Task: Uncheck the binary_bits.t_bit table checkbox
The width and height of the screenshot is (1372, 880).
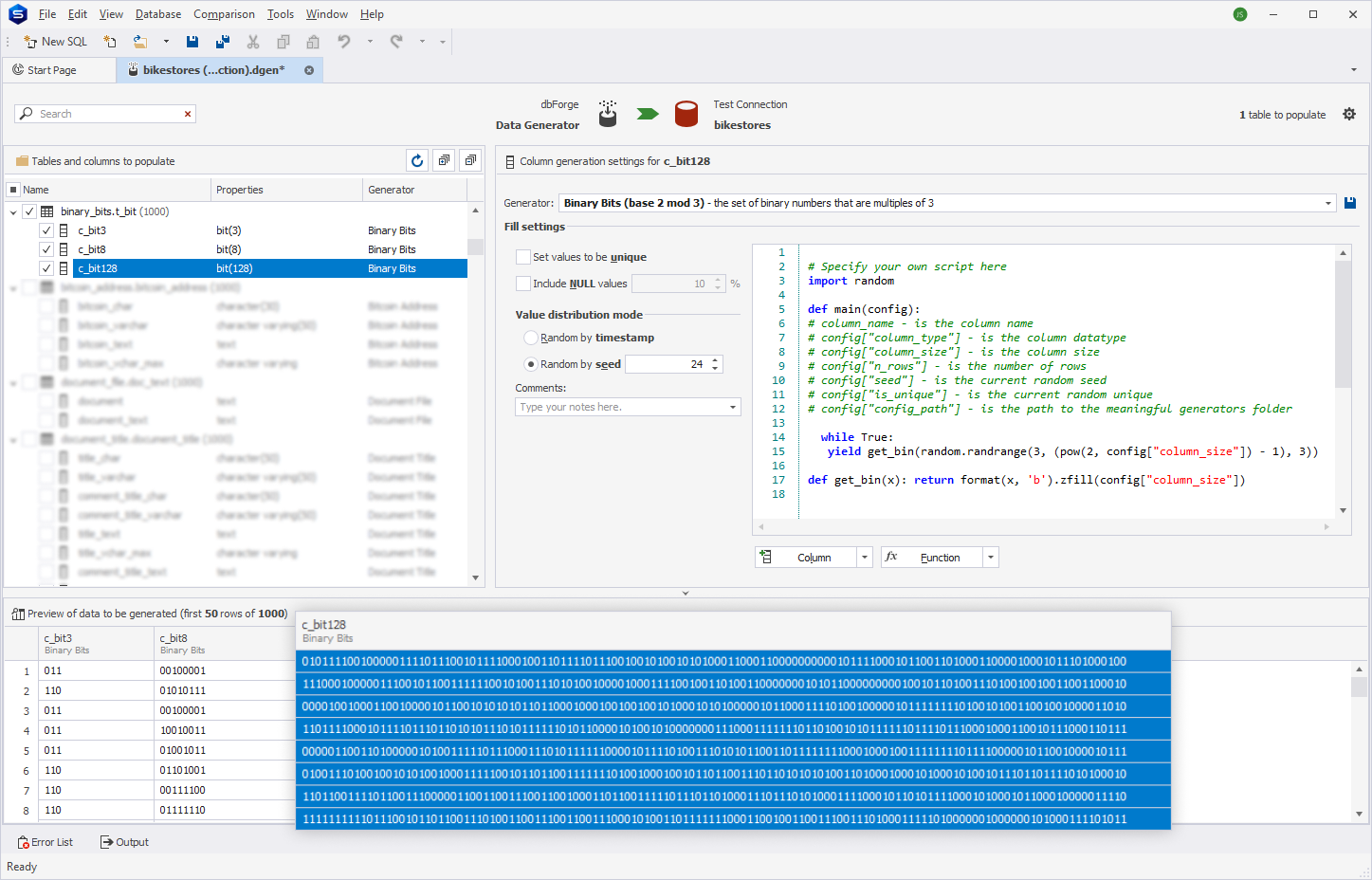Action: [x=29, y=211]
